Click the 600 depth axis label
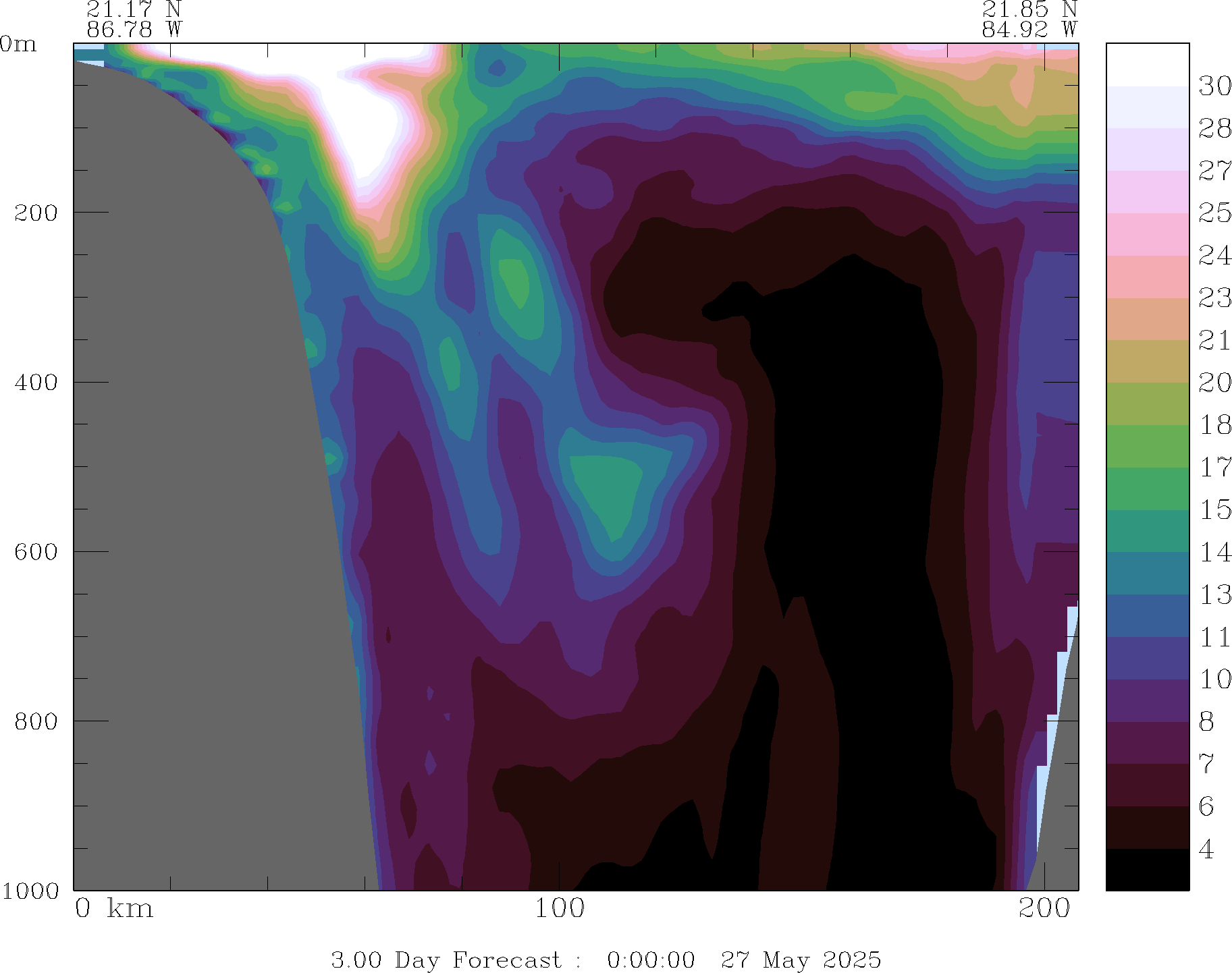Screen dimensions: 1232x973 [x=36, y=551]
